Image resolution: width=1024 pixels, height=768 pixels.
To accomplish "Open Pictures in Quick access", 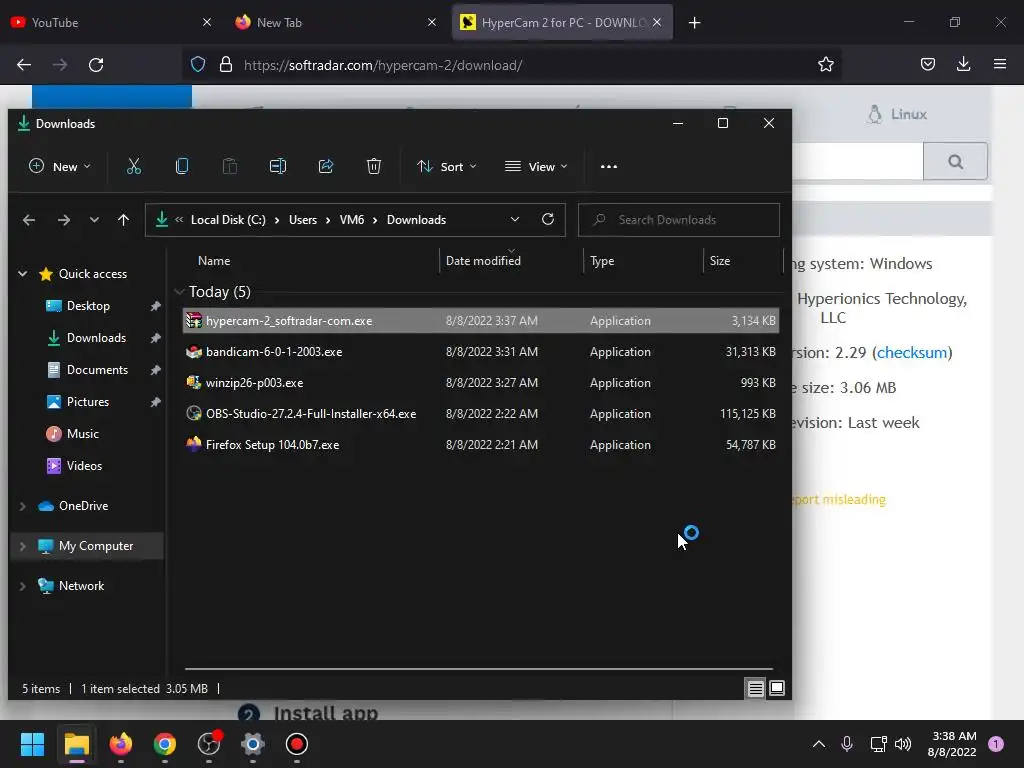I will pyautogui.click(x=88, y=402).
